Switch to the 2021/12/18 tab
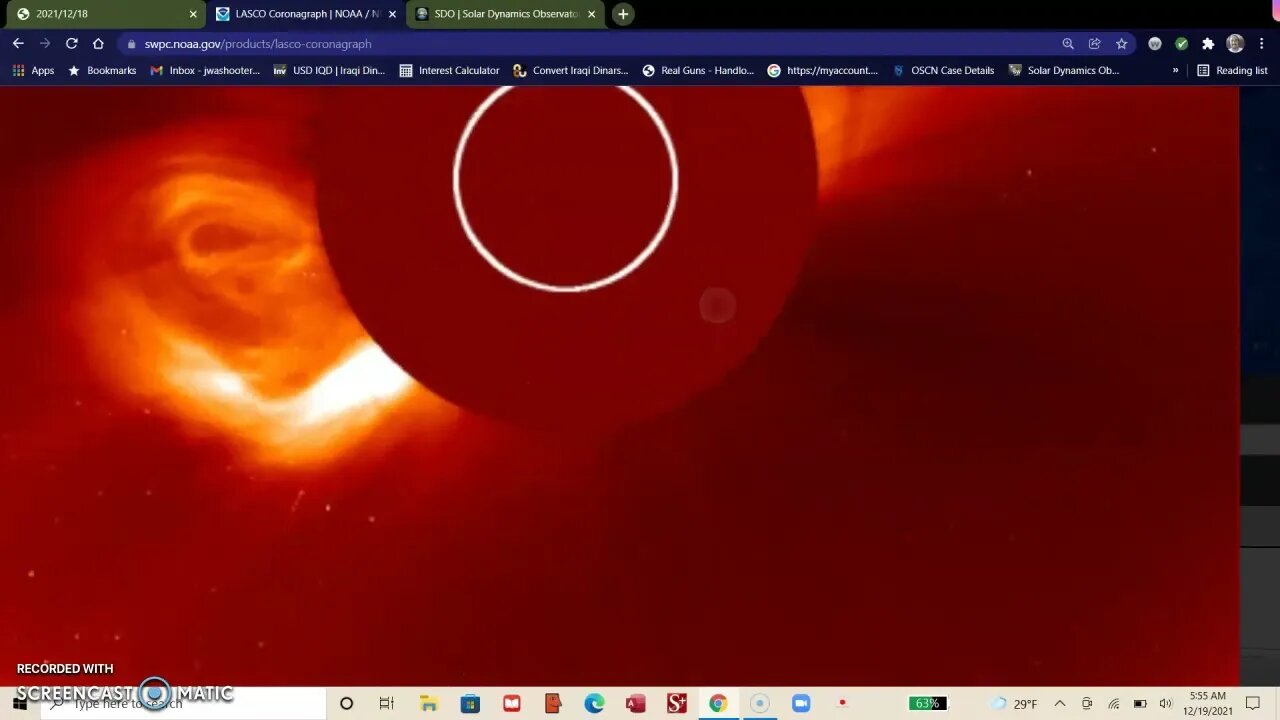 (104, 14)
